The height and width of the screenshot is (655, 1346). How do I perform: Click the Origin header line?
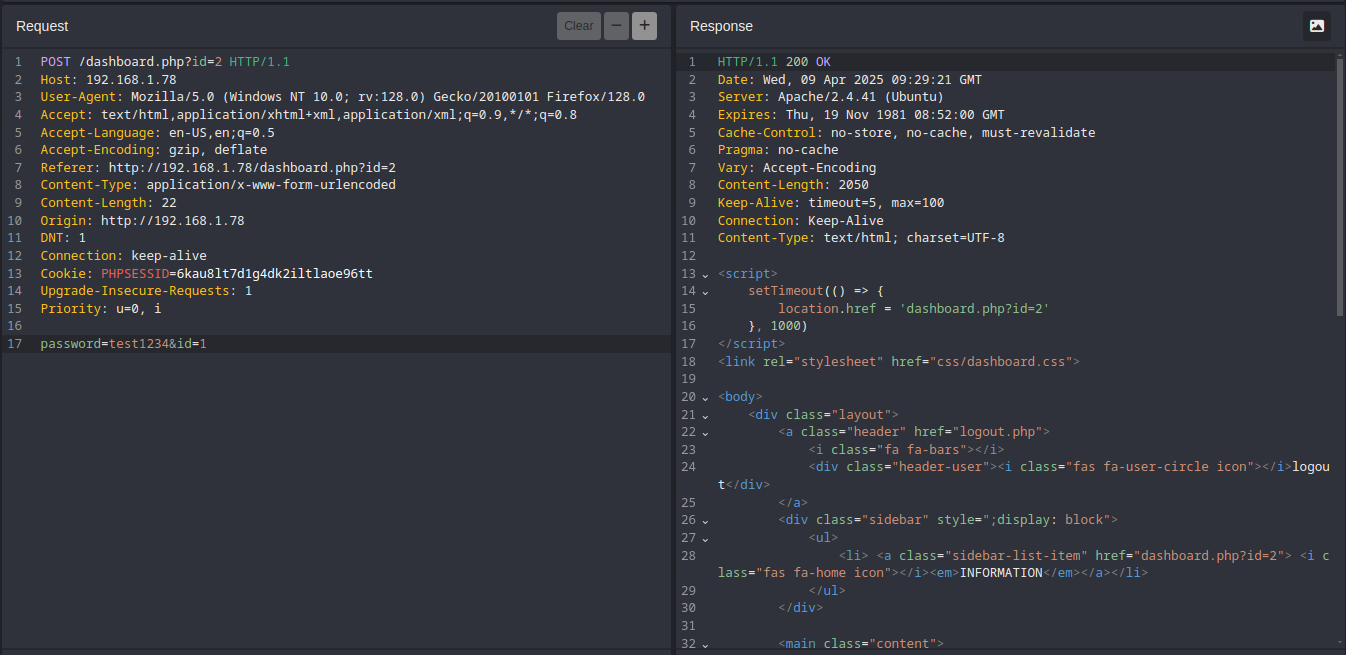(142, 221)
